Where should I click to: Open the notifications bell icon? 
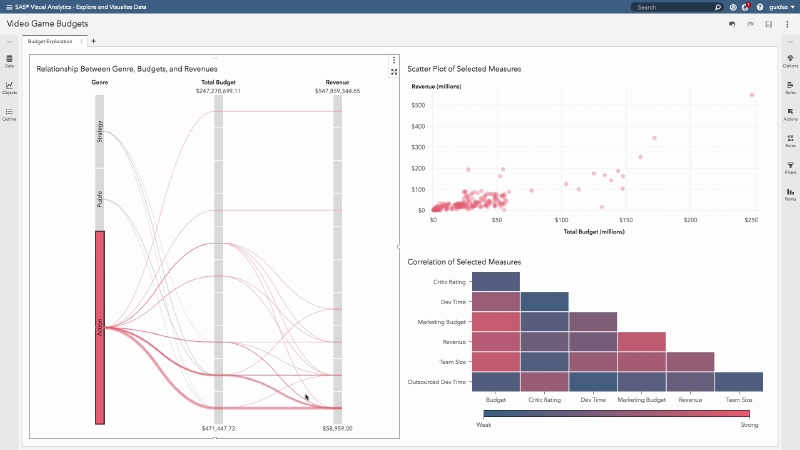(746, 7)
